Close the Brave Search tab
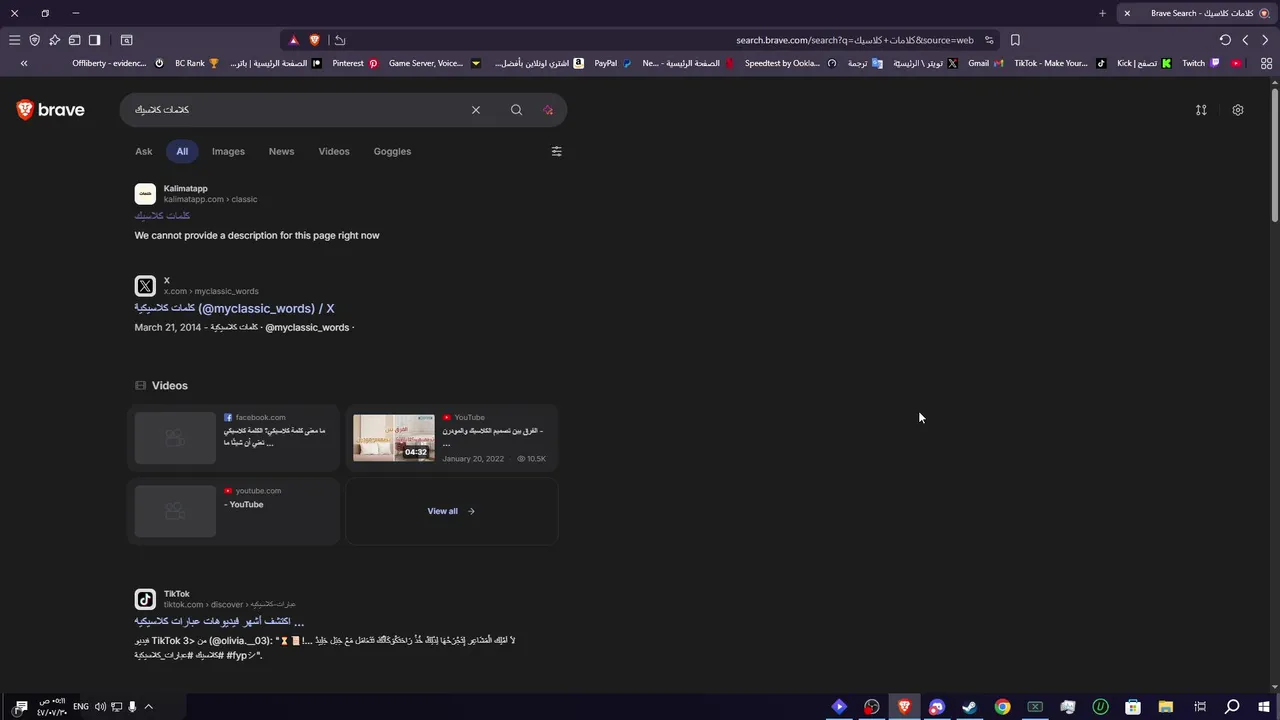Screen dimensions: 1280x720 1127,13
